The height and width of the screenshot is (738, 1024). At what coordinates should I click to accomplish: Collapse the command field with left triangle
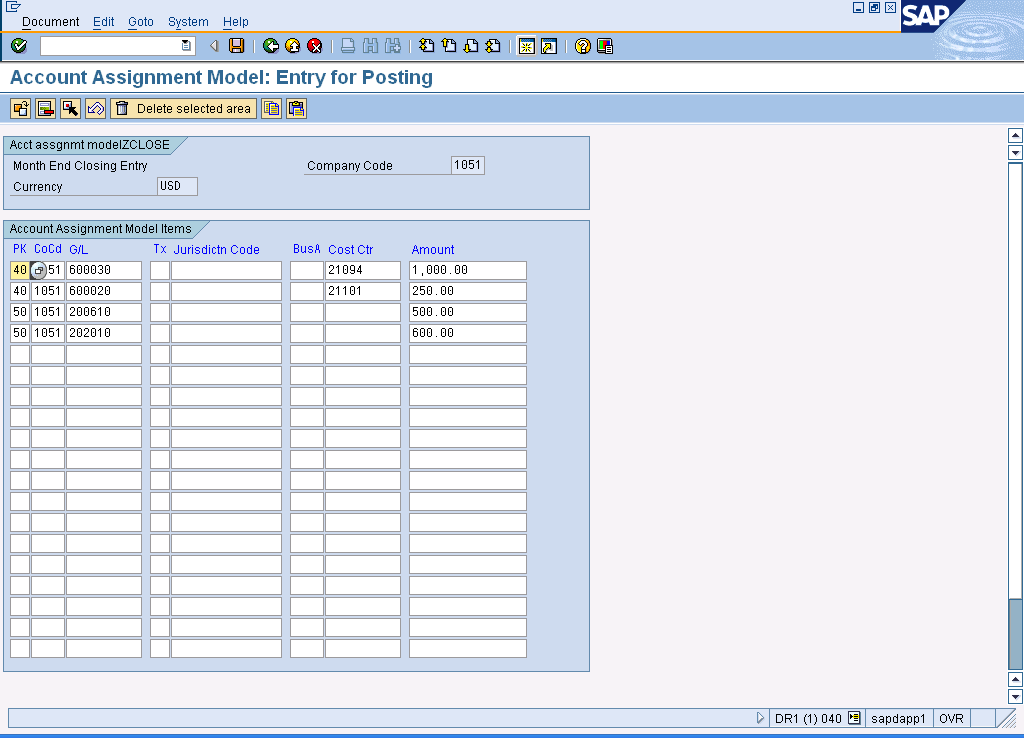pyautogui.click(x=214, y=46)
